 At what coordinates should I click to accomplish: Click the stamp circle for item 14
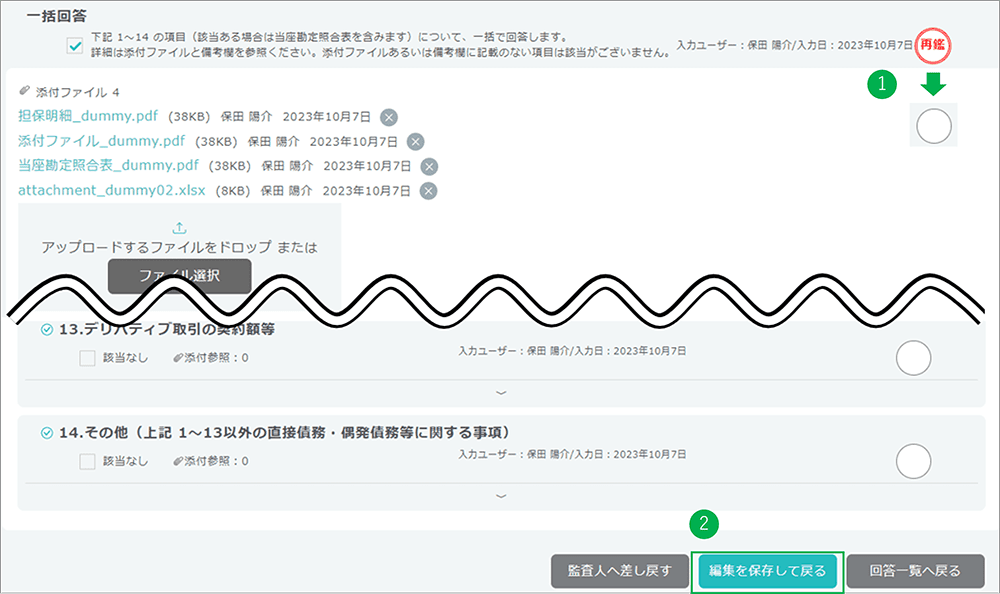coord(914,461)
